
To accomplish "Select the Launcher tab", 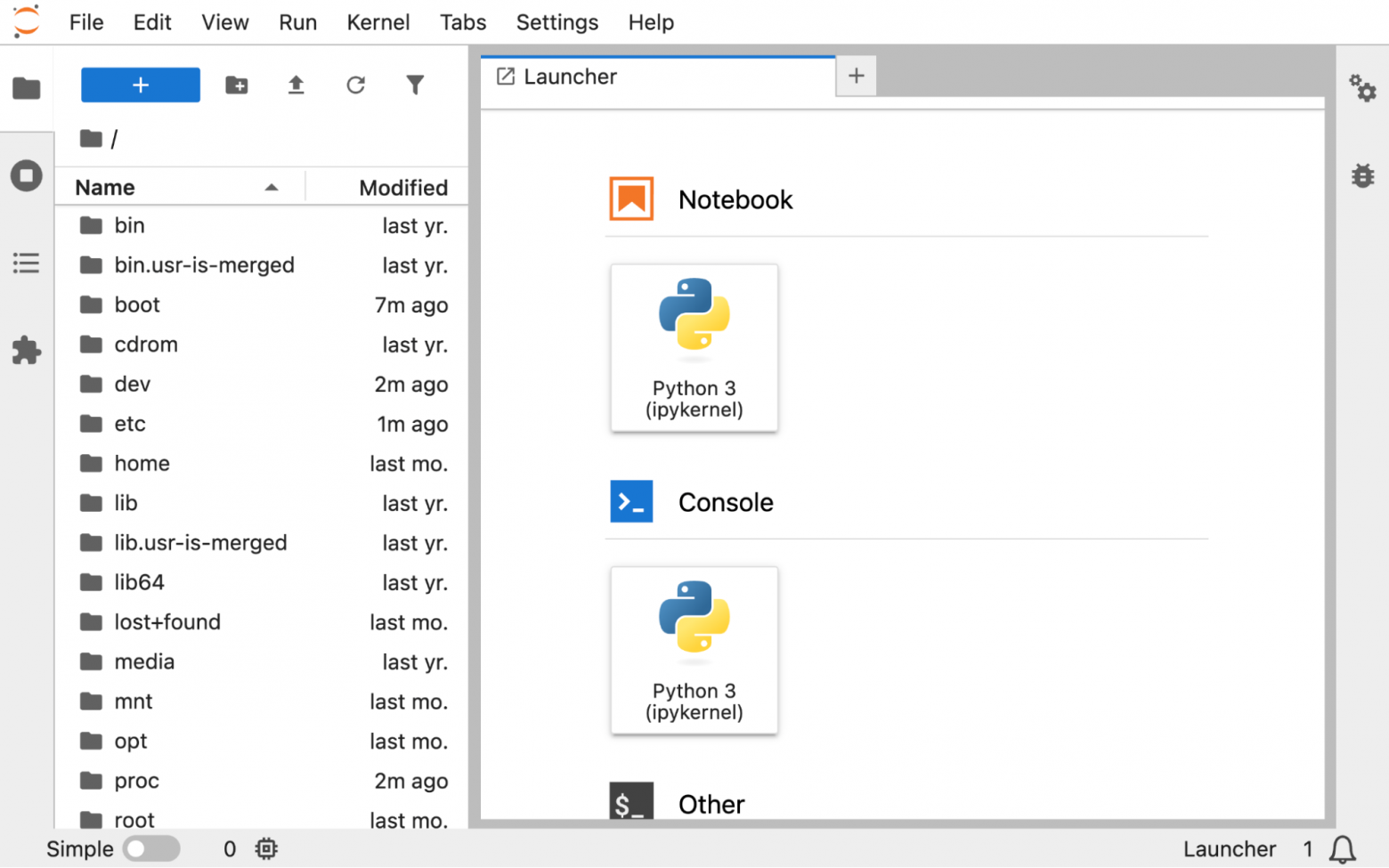I will coord(570,77).
